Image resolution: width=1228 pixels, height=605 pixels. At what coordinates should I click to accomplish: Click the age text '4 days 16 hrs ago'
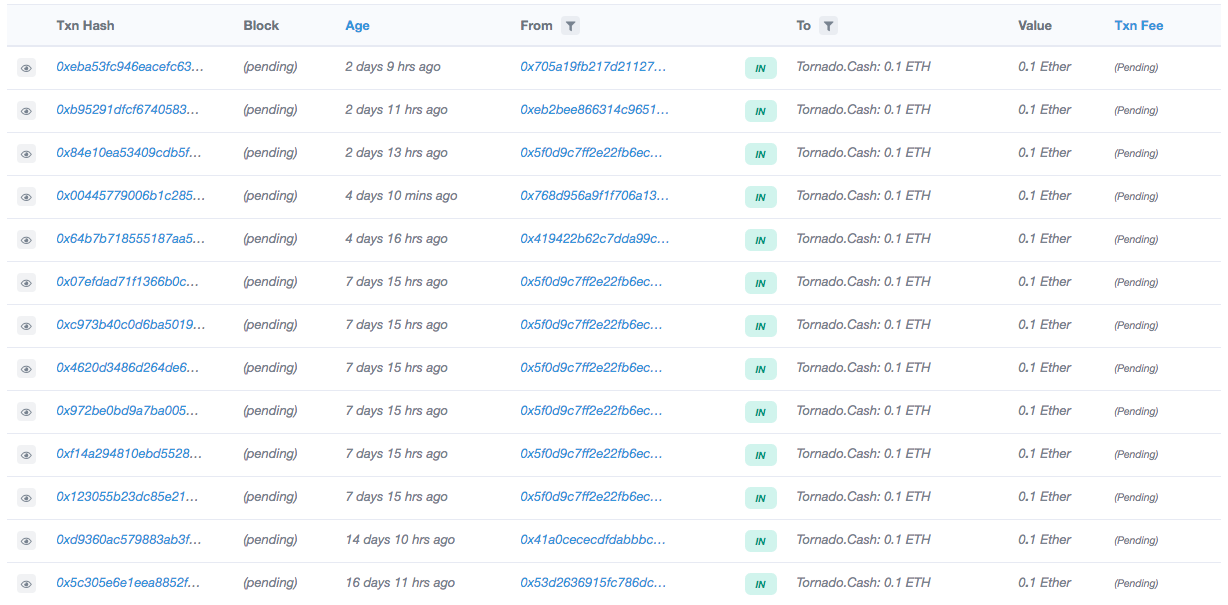[396, 239]
